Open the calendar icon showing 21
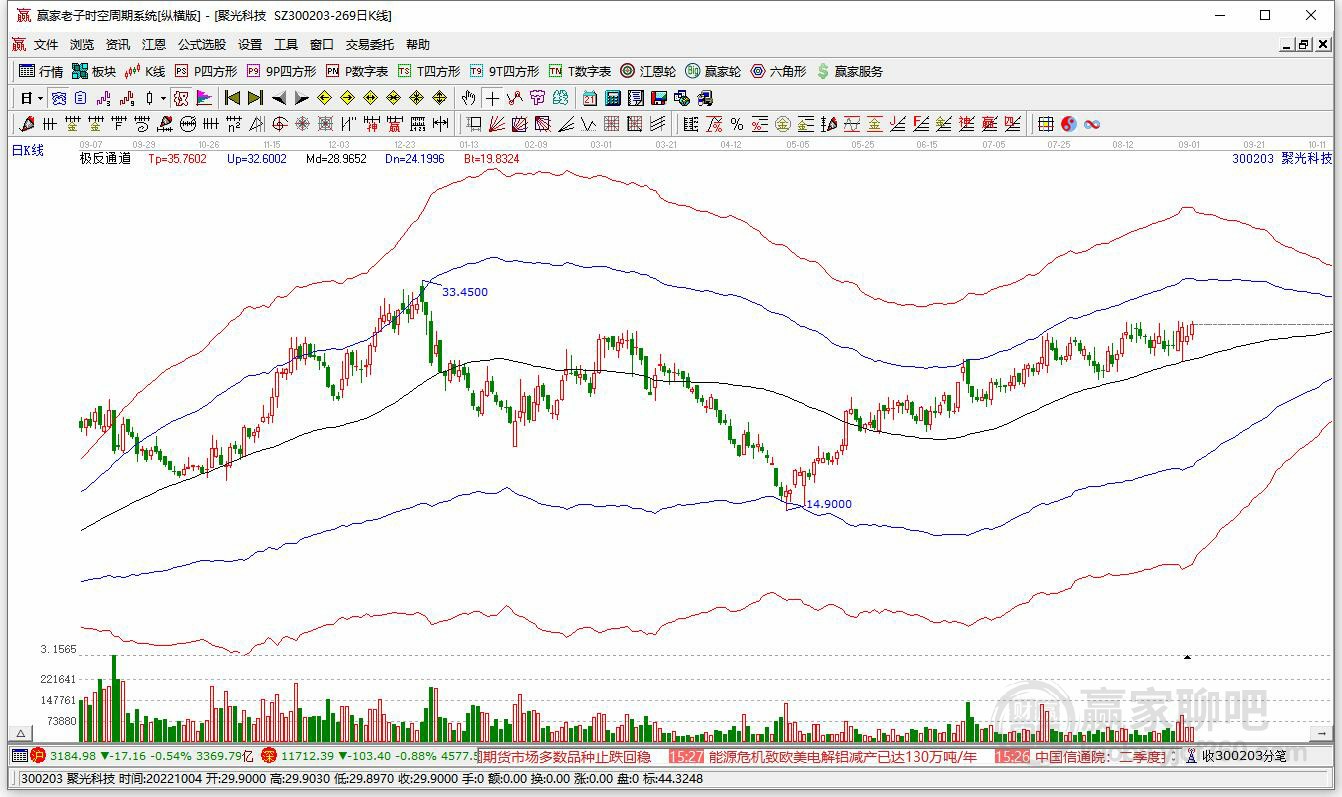The height and width of the screenshot is (797, 1342). tap(590, 98)
